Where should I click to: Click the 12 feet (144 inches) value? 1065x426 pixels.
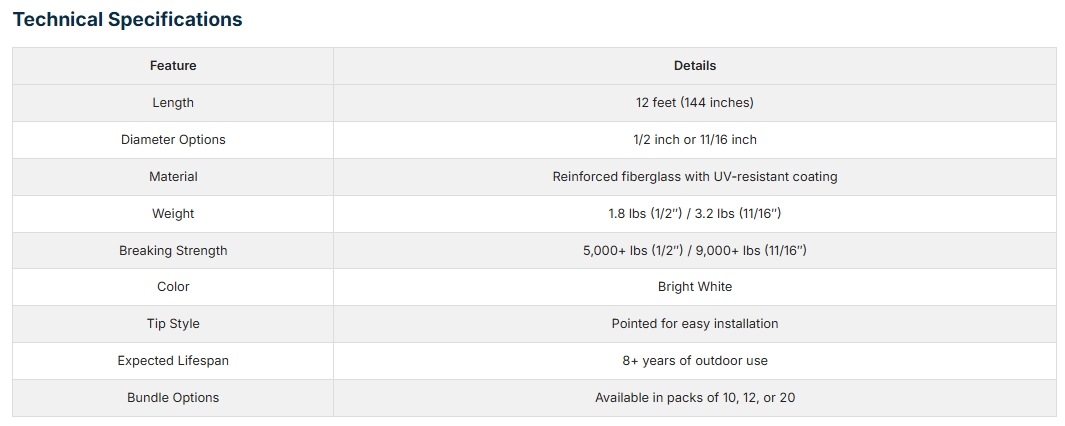pyautogui.click(x=695, y=103)
